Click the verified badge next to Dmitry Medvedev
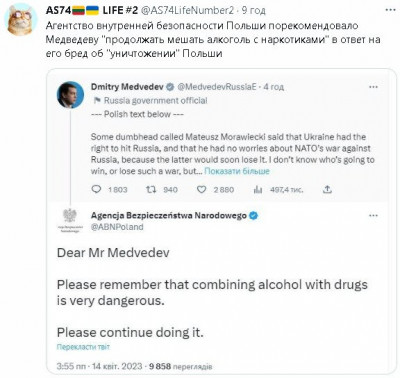400x378 pixels. (x=170, y=87)
